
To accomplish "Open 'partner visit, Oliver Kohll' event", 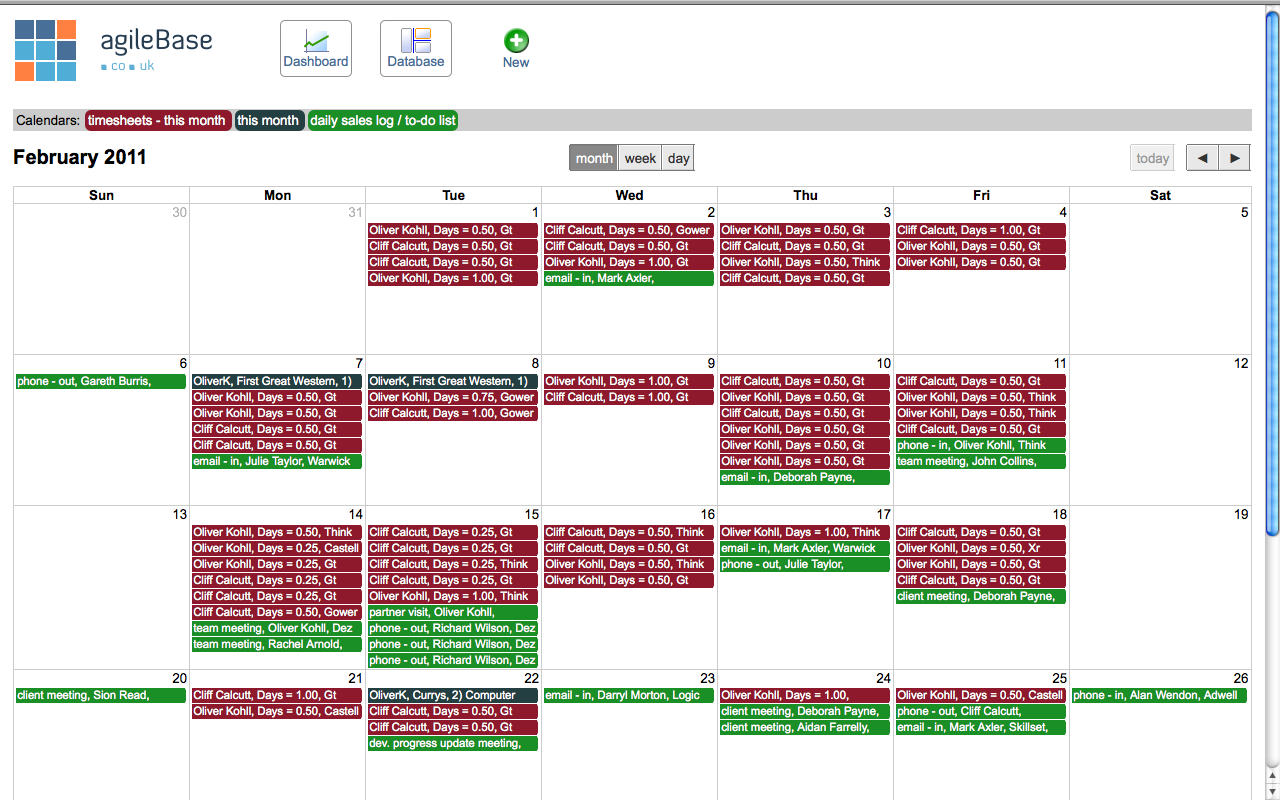I will 453,612.
